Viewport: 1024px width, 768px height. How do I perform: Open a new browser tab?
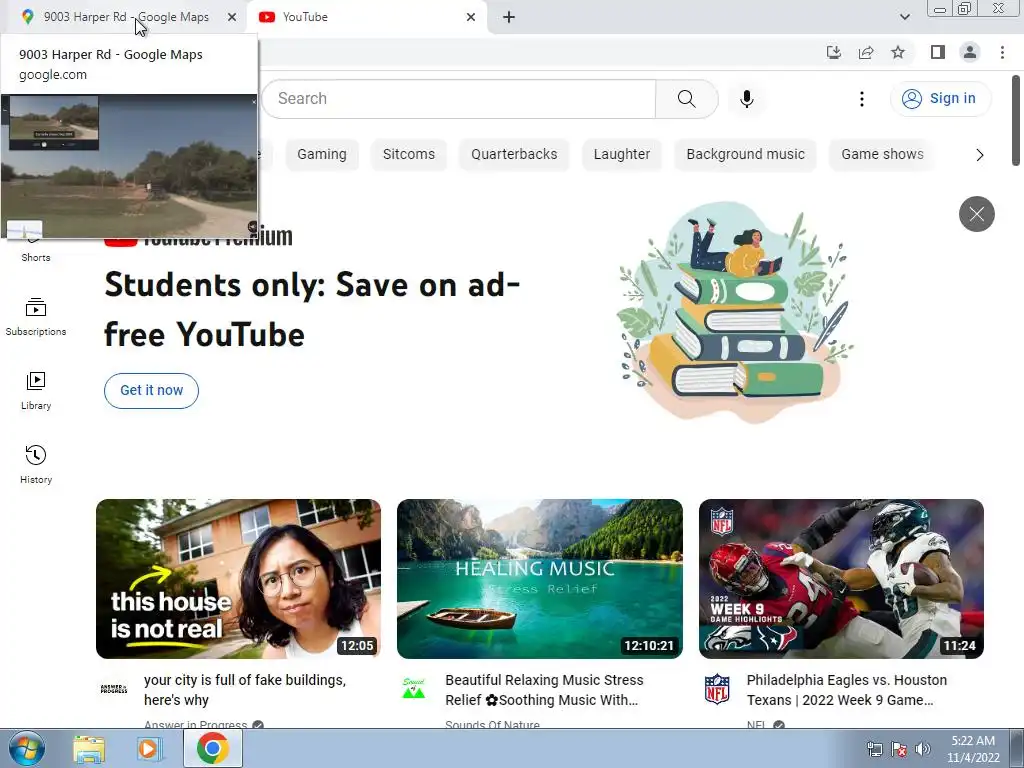pyautogui.click(x=509, y=17)
